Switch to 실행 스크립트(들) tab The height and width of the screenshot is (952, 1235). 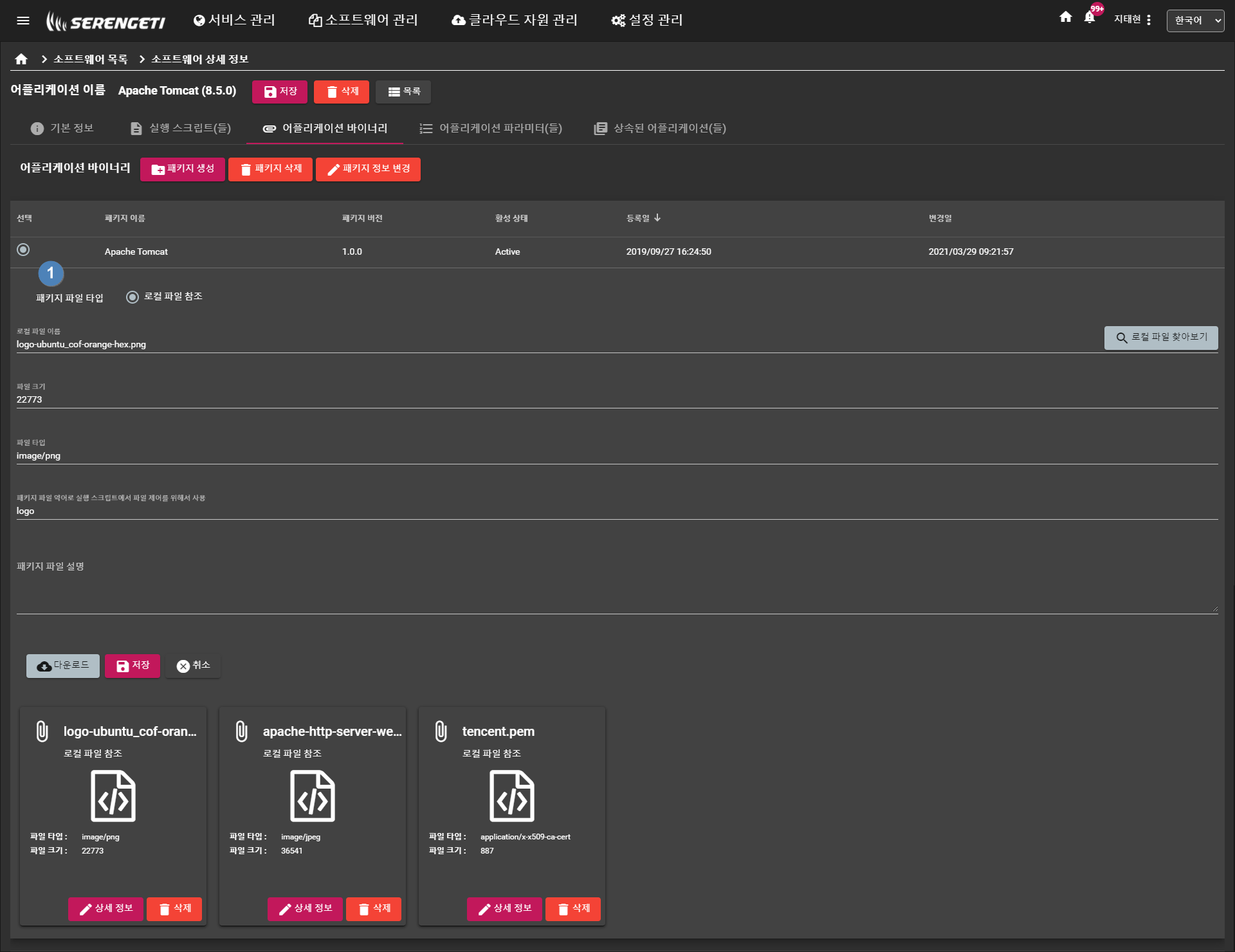click(x=180, y=128)
